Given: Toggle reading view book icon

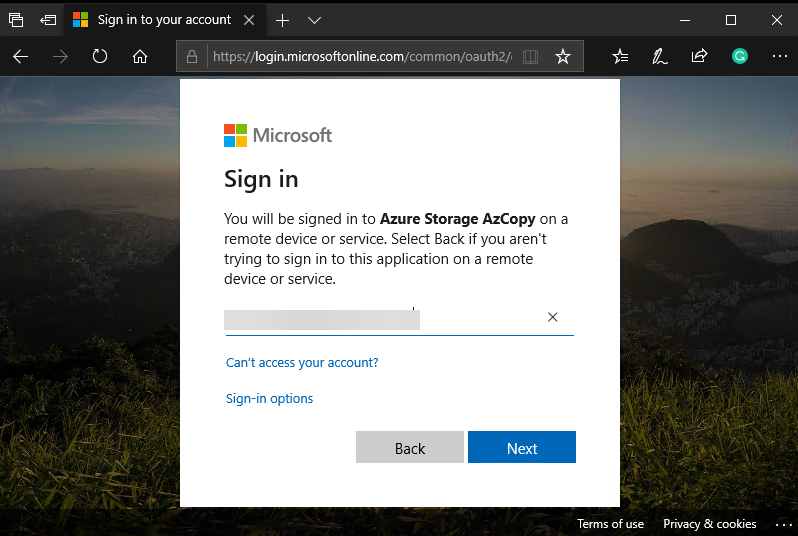Looking at the screenshot, I should point(530,57).
